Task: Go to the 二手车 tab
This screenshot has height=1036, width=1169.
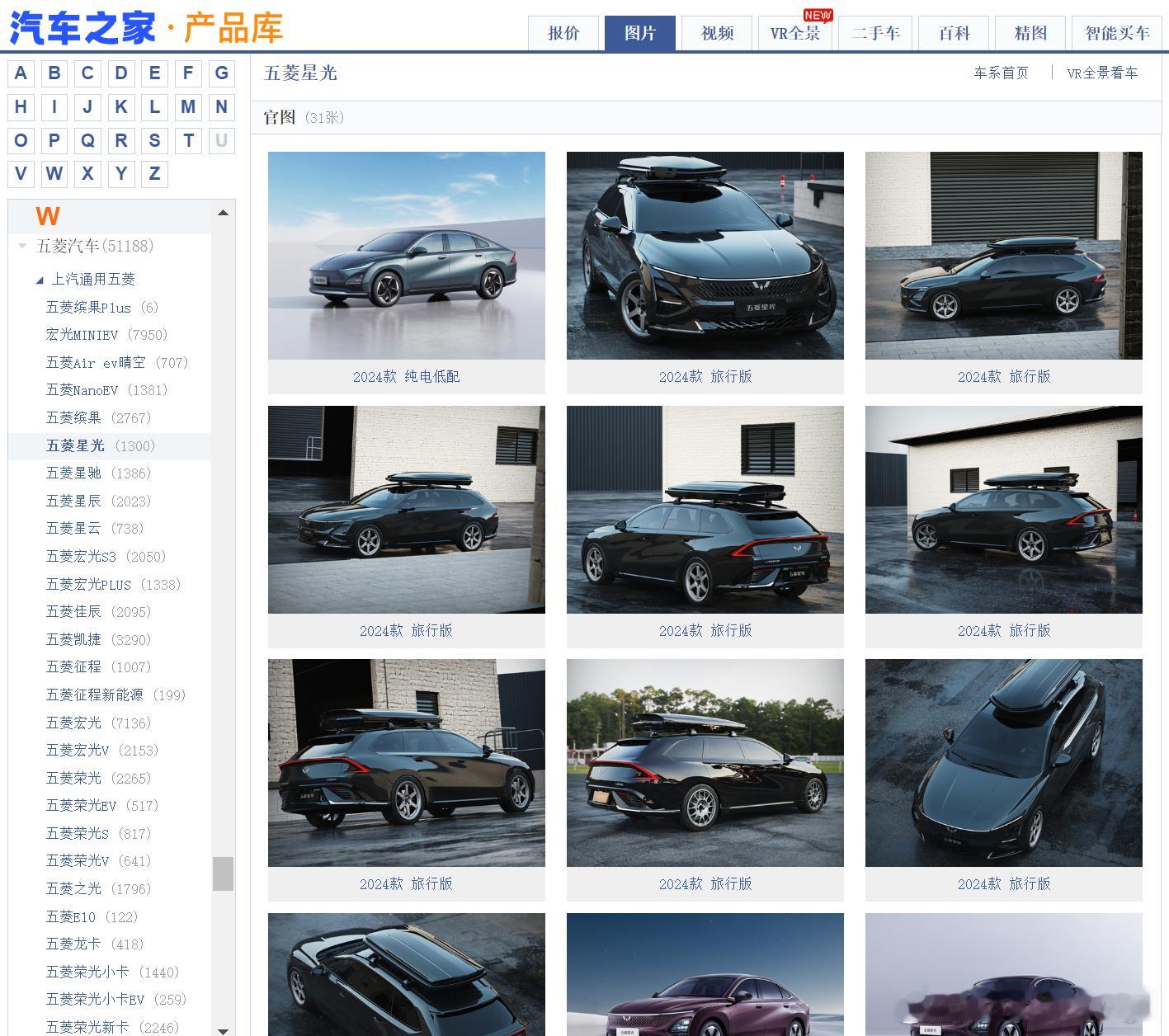Action: click(x=875, y=33)
